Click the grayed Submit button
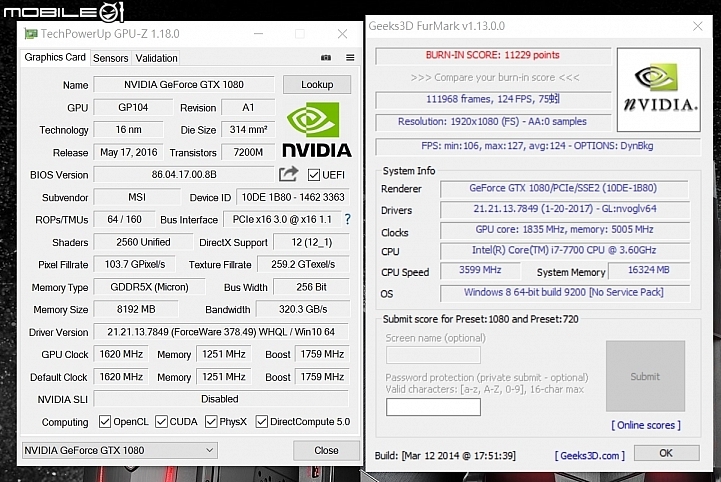Image resolution: width=721 pixels, height=482 pixels. pos(645,376)
